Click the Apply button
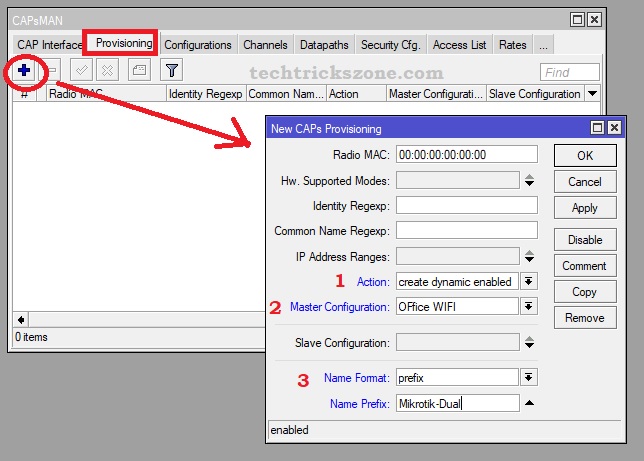The image size is (644, 461). point(584,208)
